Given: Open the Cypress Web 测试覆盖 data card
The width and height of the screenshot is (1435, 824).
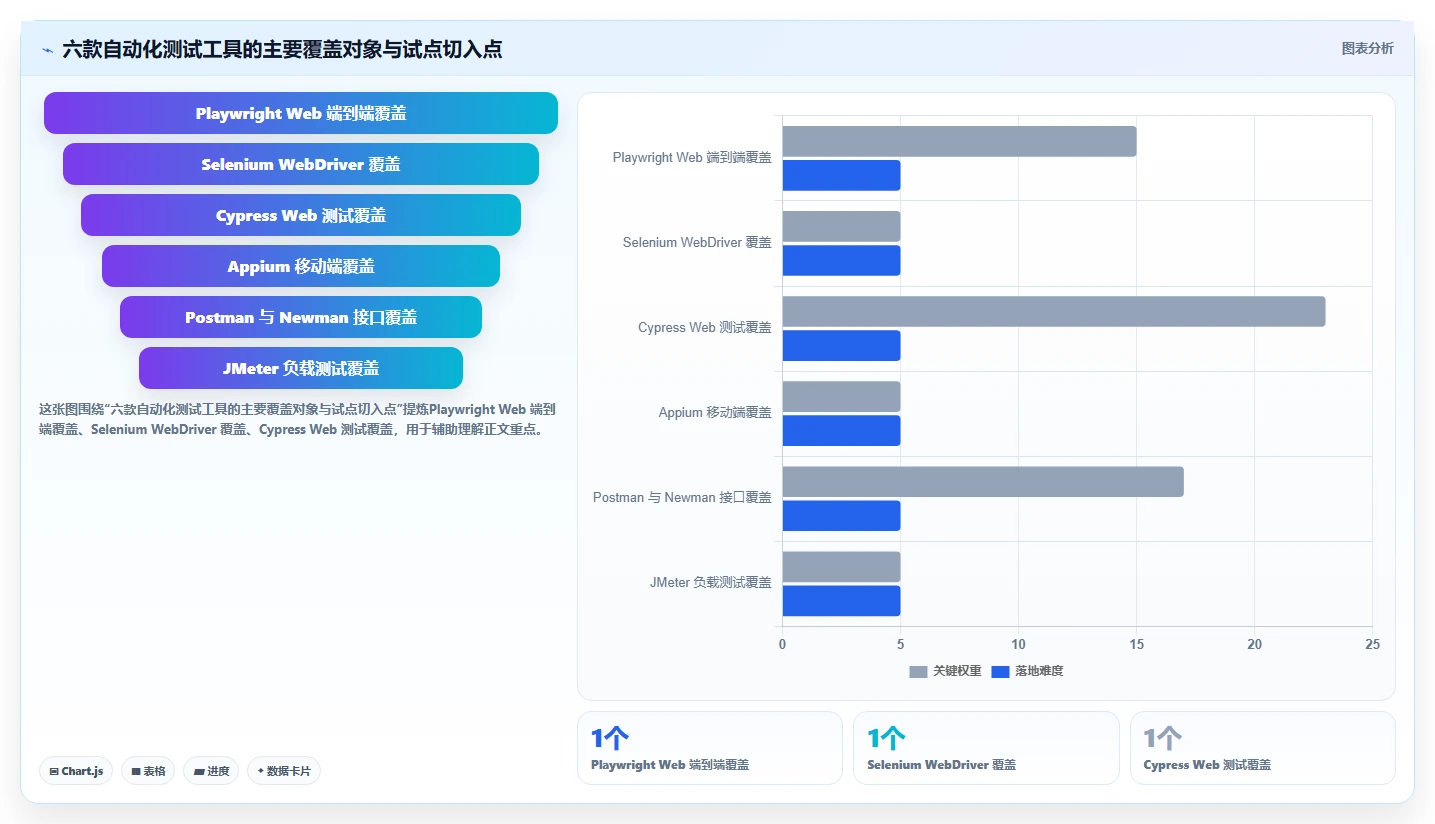Looking at the screenshot, I should click(x=1263, y=748).
